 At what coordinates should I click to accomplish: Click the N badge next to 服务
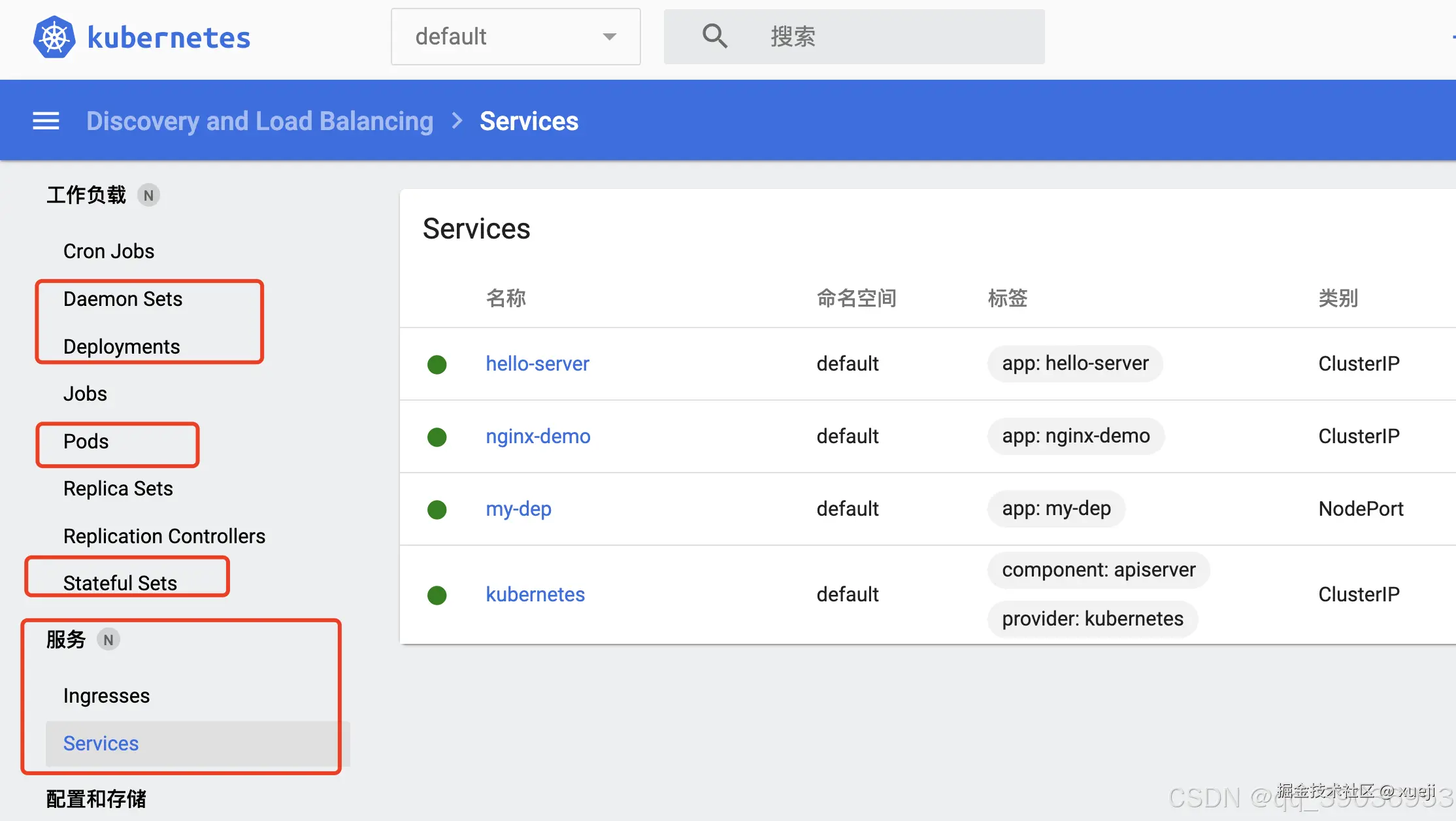[x=108, y=640]
